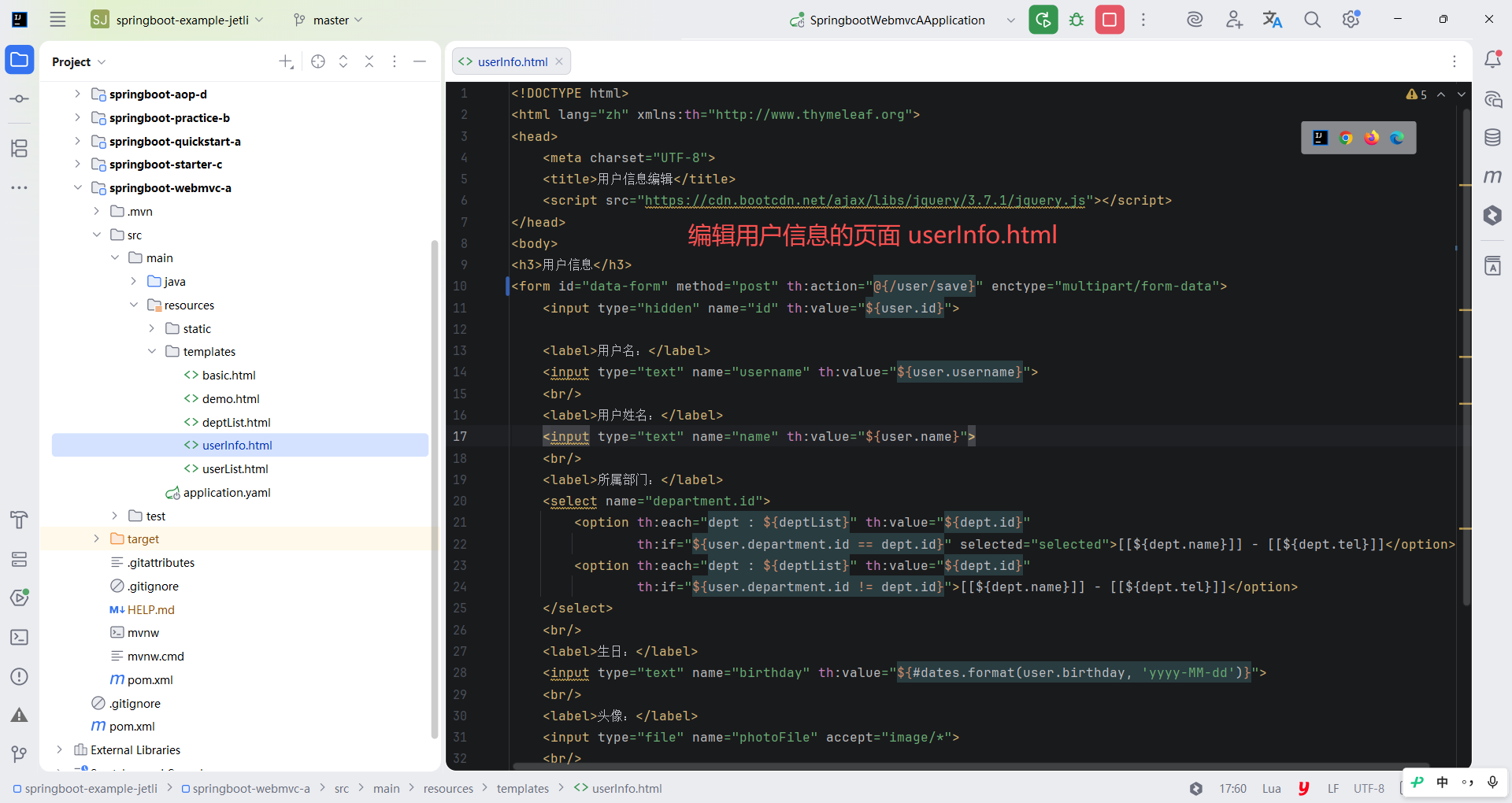Open the Terminal tool window
The width and height of the screenshot is (1512, 803).
pyautogui.click(x=20, y=637)
